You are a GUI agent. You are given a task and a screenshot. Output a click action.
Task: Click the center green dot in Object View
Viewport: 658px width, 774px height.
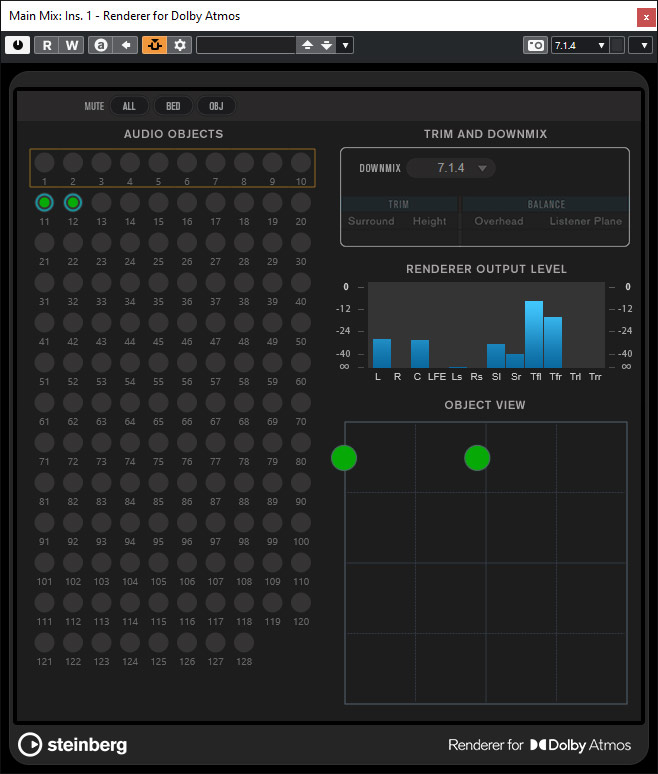[477, 458]
